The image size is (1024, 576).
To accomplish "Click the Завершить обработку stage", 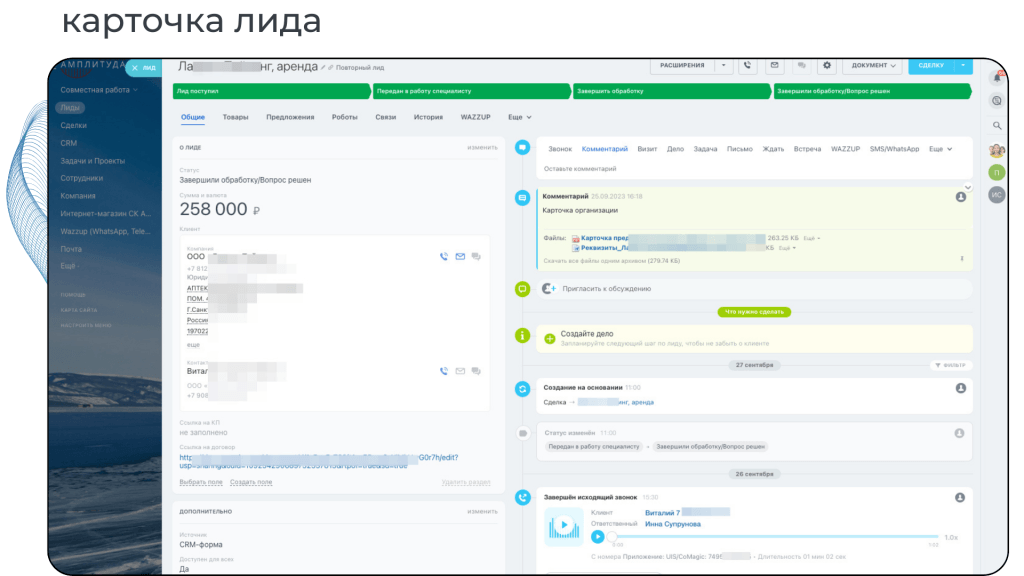I will tap(672, 91).
